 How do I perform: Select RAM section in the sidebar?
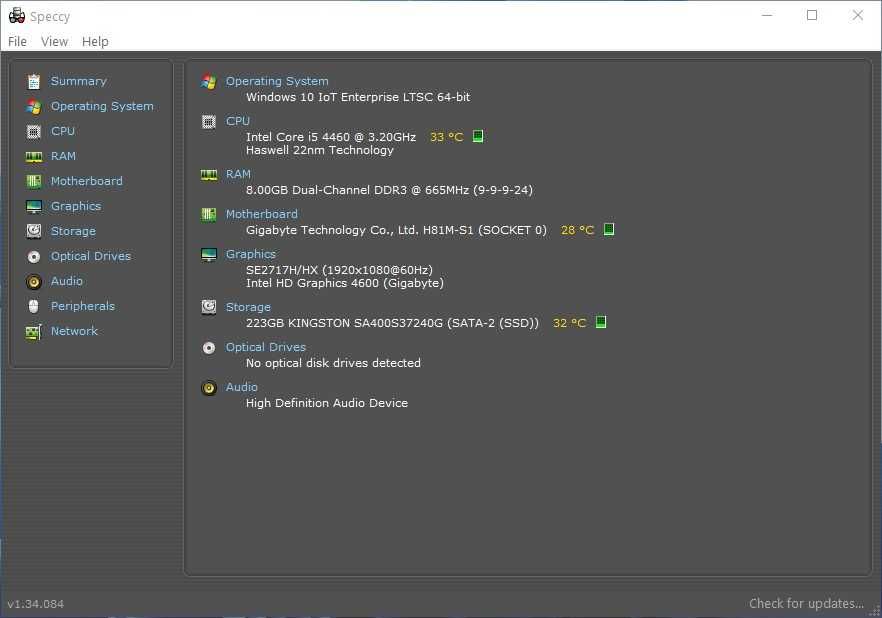pos(64,156)
